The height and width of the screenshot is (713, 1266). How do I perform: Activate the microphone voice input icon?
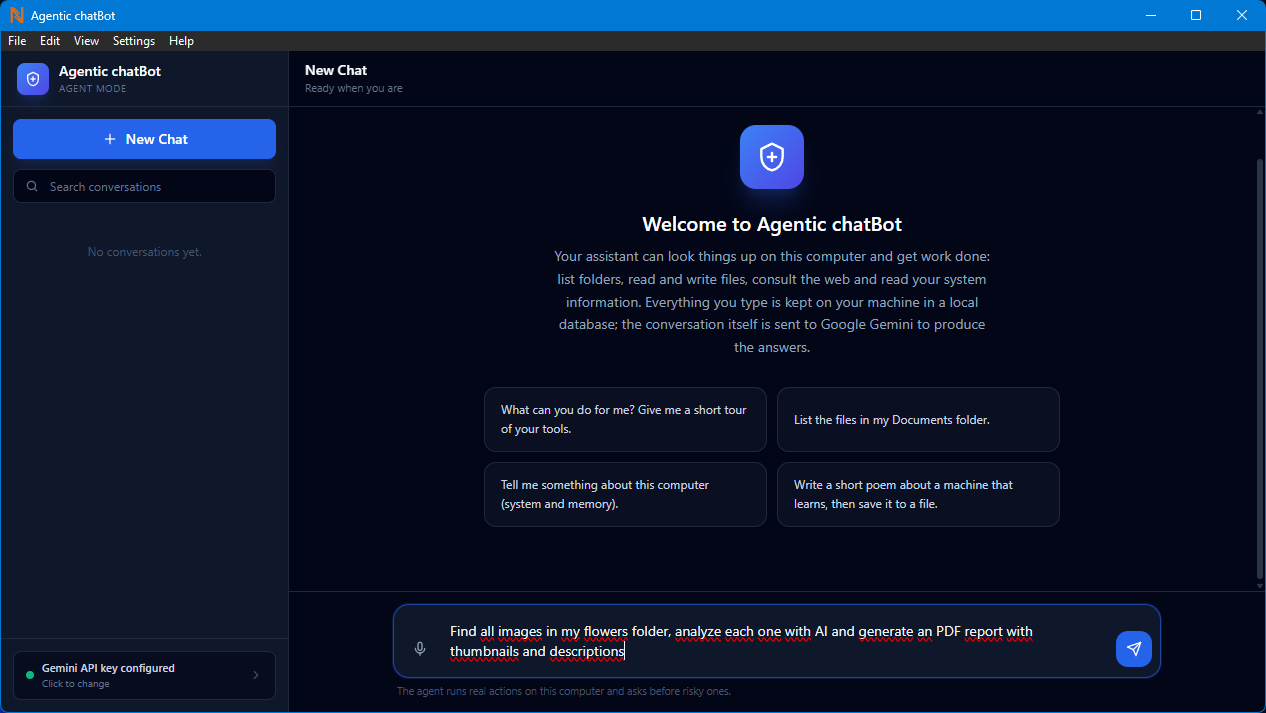[420, 649]
